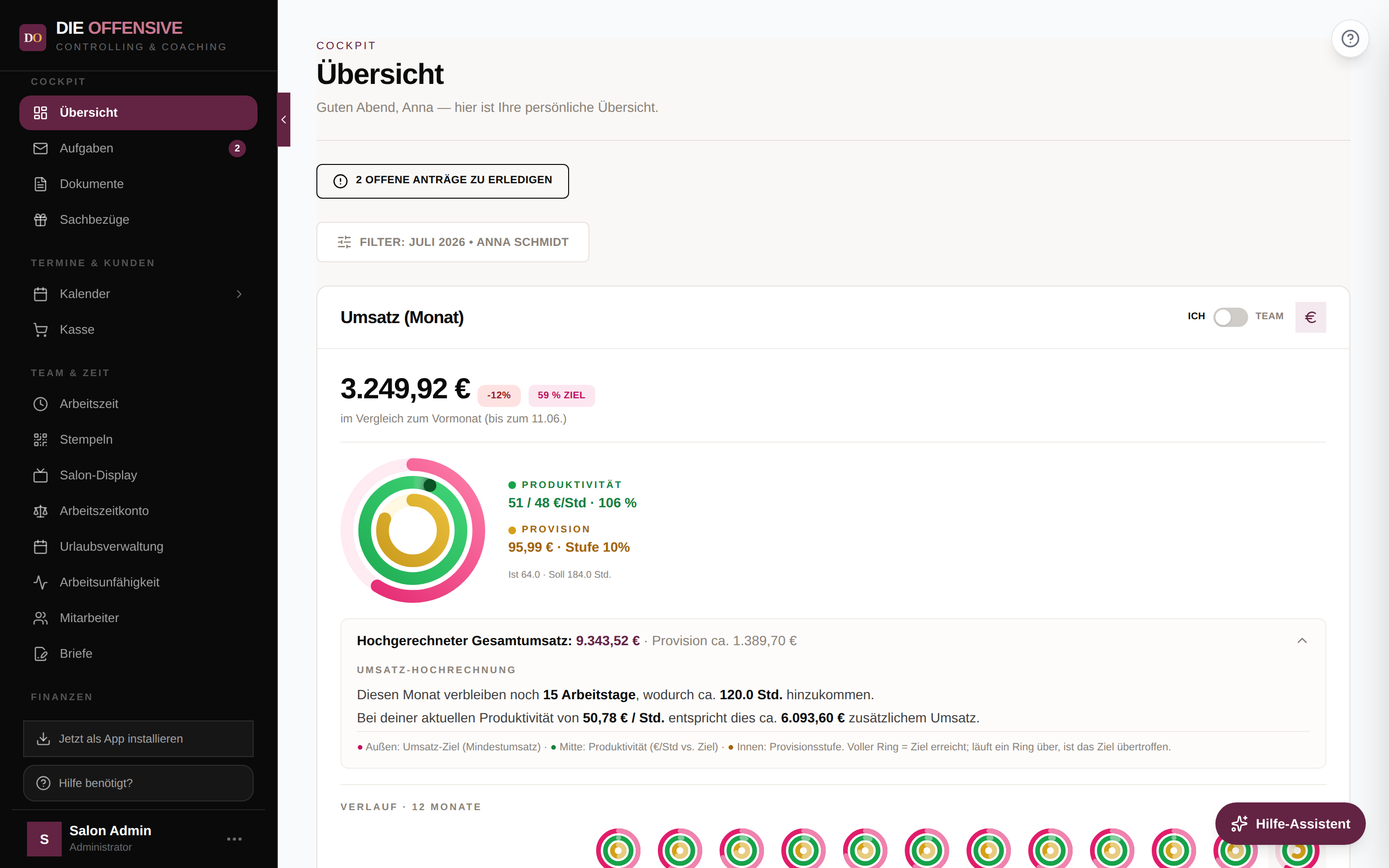The width and height of the screenshot is (1389, 868).
Task: Click the help question mark icon top right
Action: [x=1350, y=39]
